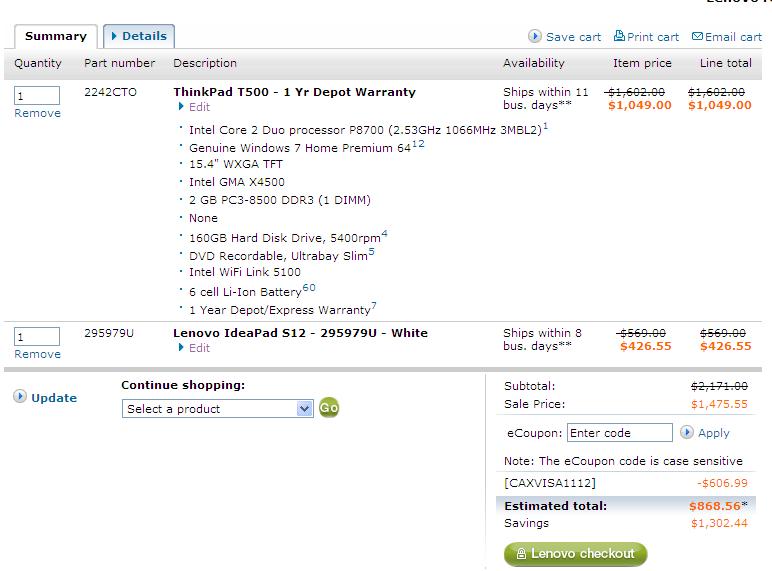Click the Save cart arrow icon
The height and width of the screenshot is (571, 772).
pos(535,36)
